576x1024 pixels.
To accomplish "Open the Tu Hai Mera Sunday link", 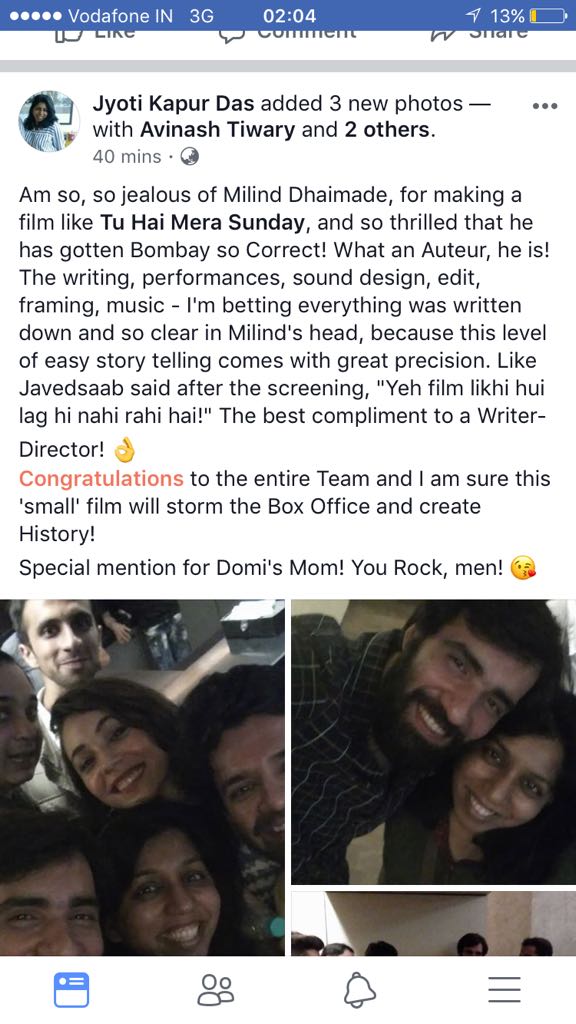I will [x=202, y=223].
